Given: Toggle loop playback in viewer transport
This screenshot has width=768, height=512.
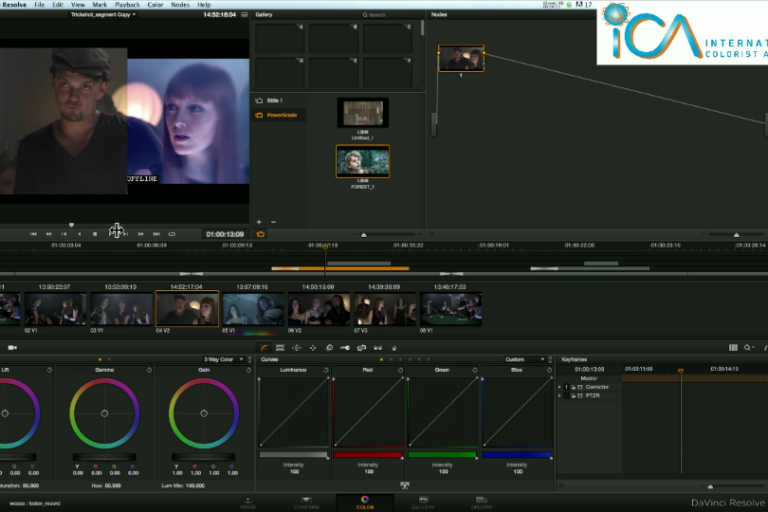Looking at the screenshot, I should coord(172,234).
